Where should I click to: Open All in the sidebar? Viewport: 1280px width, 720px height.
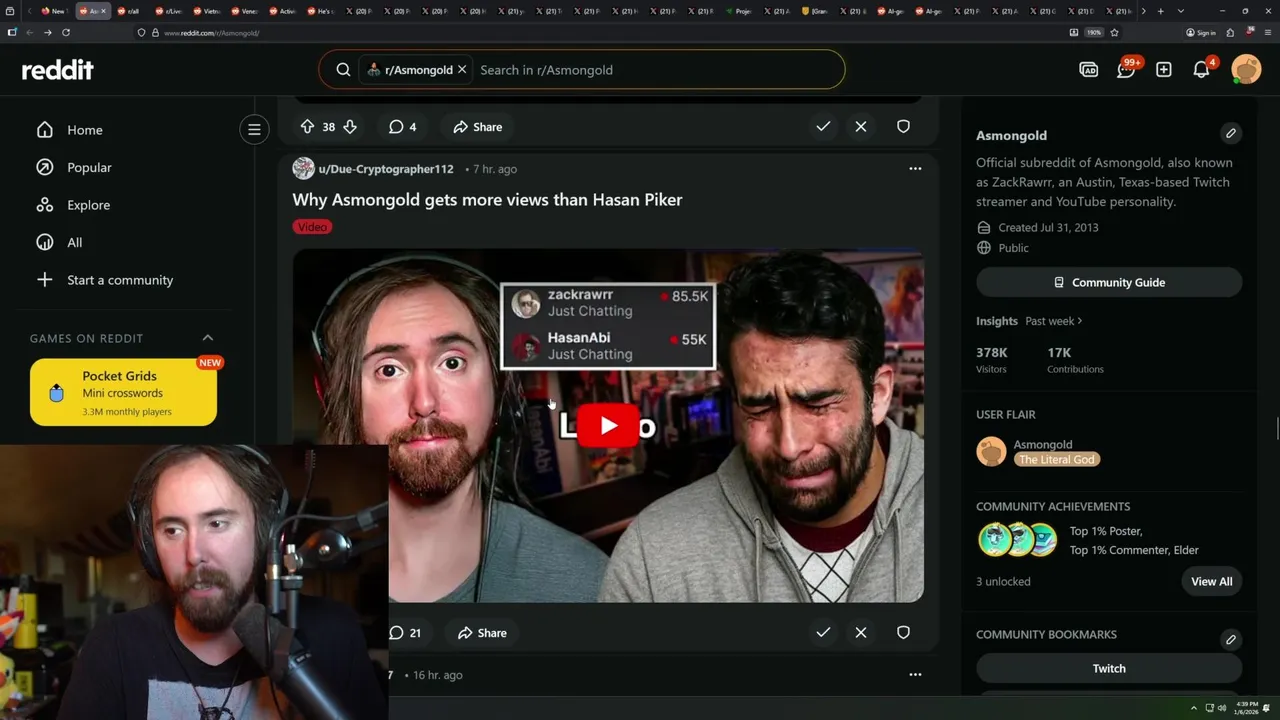click(x=75, y=242)
